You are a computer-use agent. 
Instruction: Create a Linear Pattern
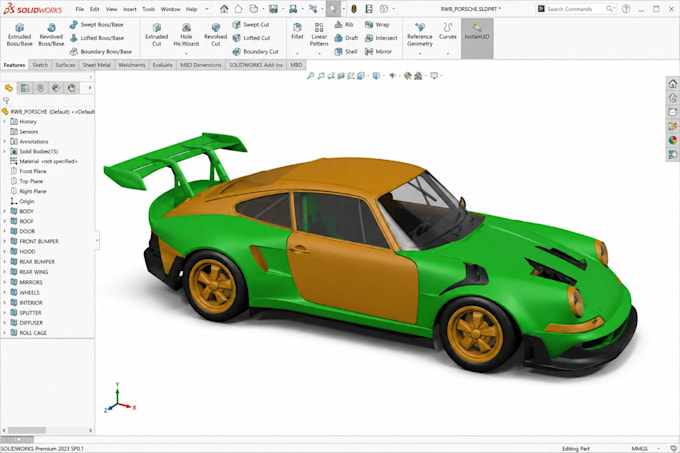pos(319,35)
